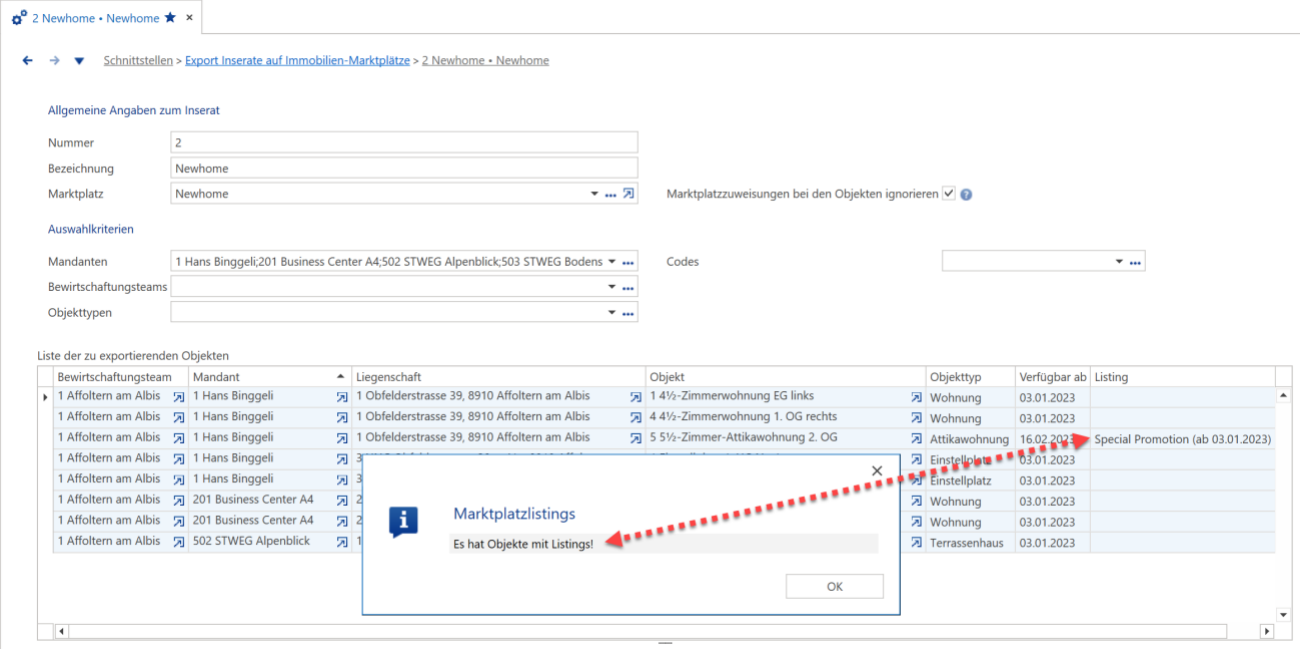
Task: Expand the Mandanten dropdown
Action: [612, 262]
